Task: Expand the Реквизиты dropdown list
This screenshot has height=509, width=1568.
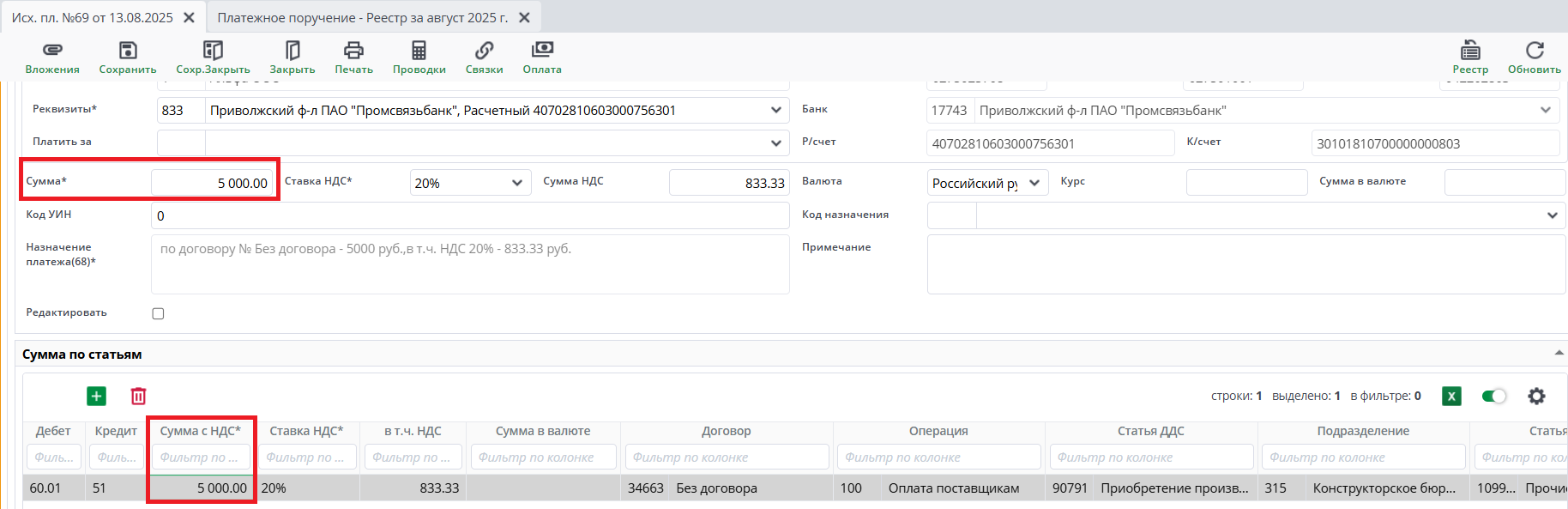Action: coord(775,110)
